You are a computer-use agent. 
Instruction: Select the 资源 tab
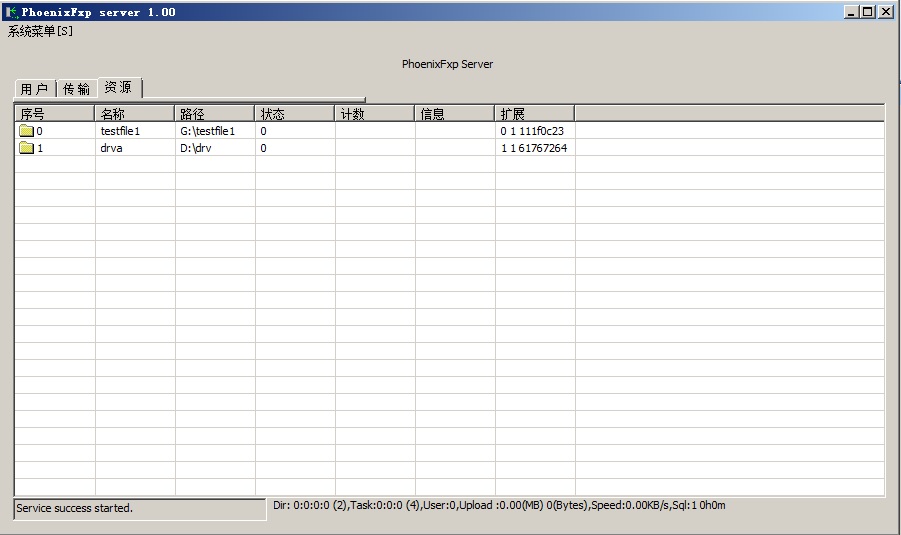(119, 87)
